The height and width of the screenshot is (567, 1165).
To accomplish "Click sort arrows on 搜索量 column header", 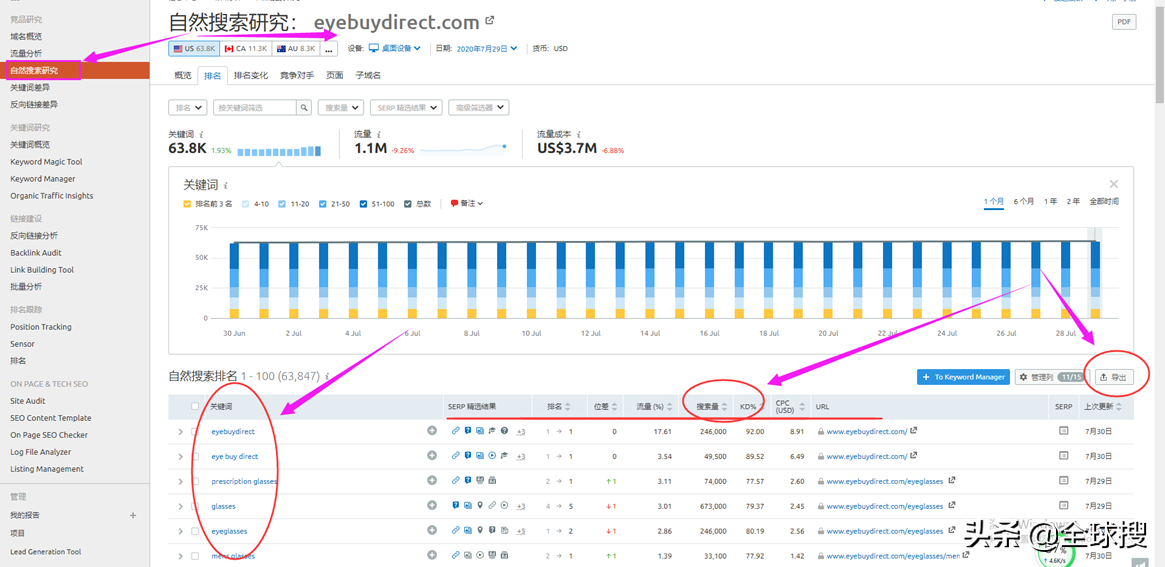I will click(x=724, y=407).
